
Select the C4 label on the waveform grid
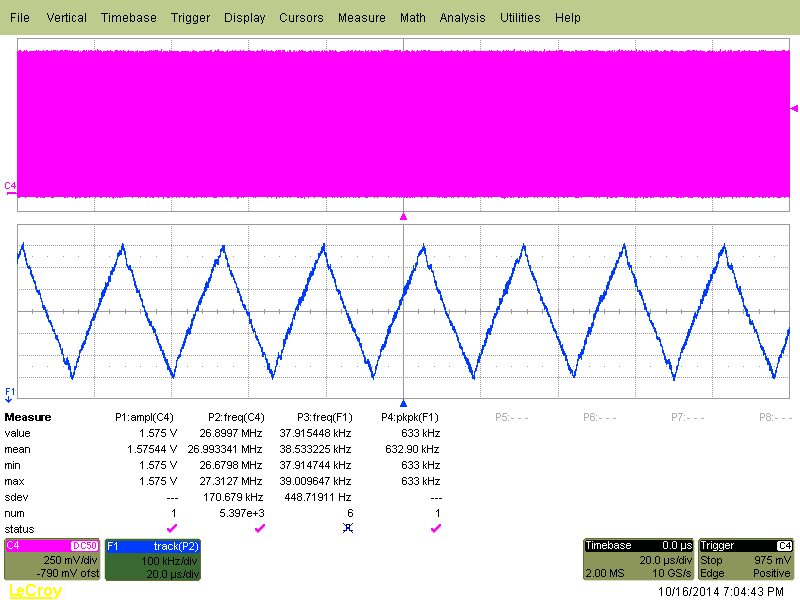point(8,184)
